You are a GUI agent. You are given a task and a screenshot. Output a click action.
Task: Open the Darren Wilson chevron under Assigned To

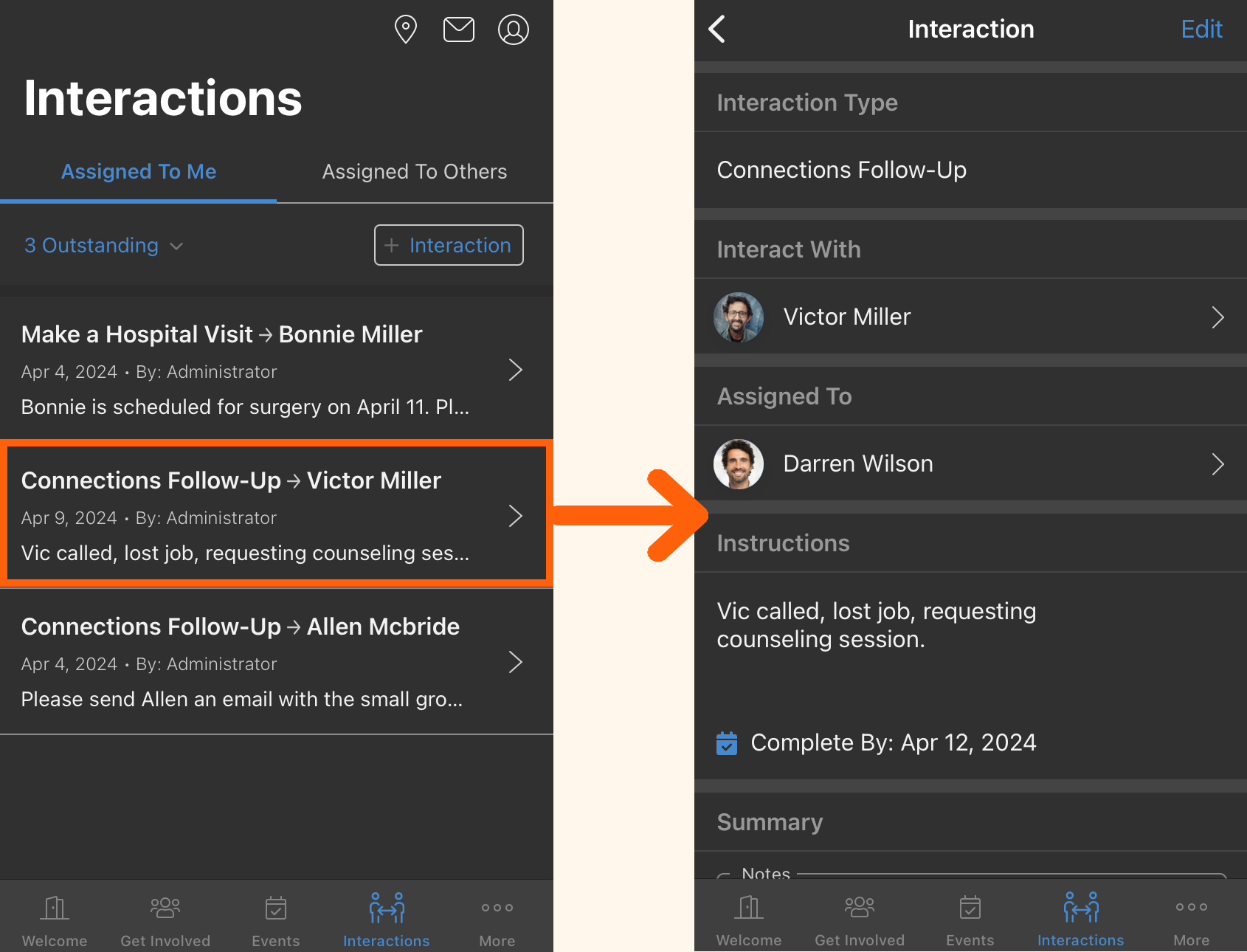1217,464
